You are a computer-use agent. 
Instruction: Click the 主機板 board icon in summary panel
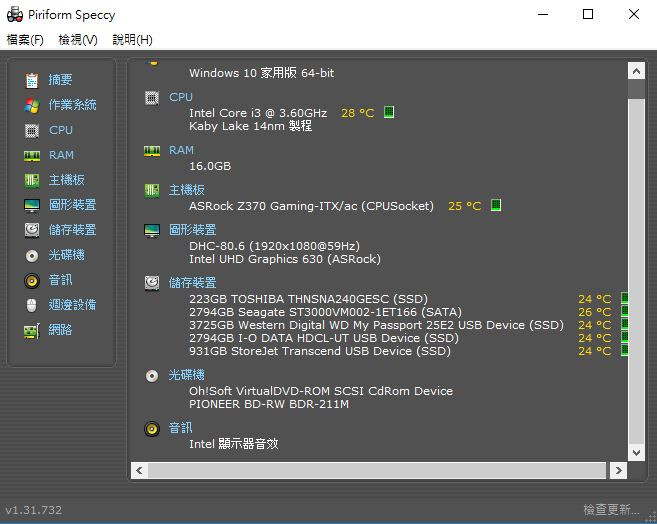coord(152,191)
